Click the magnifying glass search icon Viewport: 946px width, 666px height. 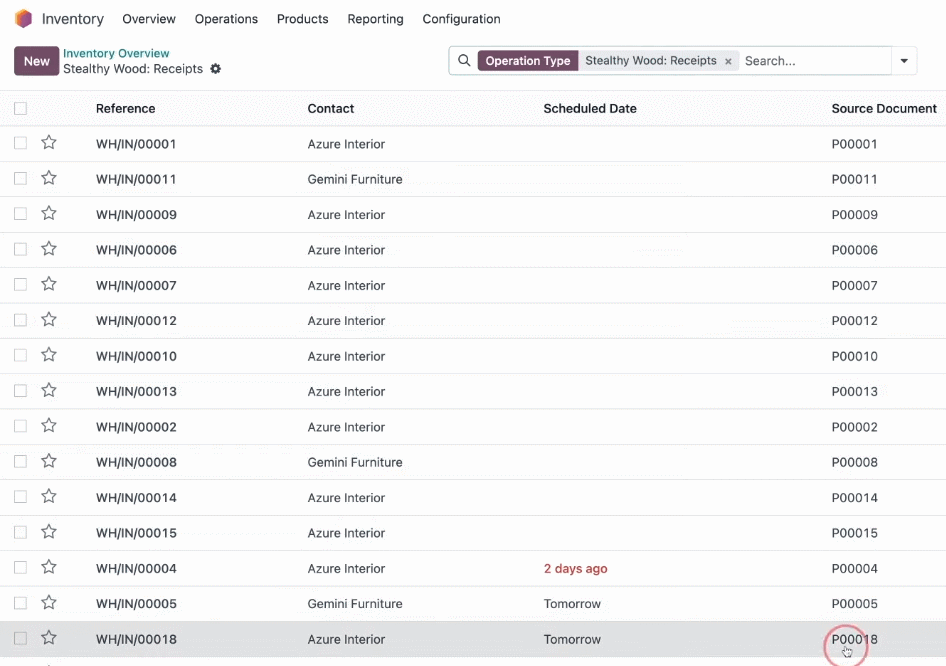(464, 60)
